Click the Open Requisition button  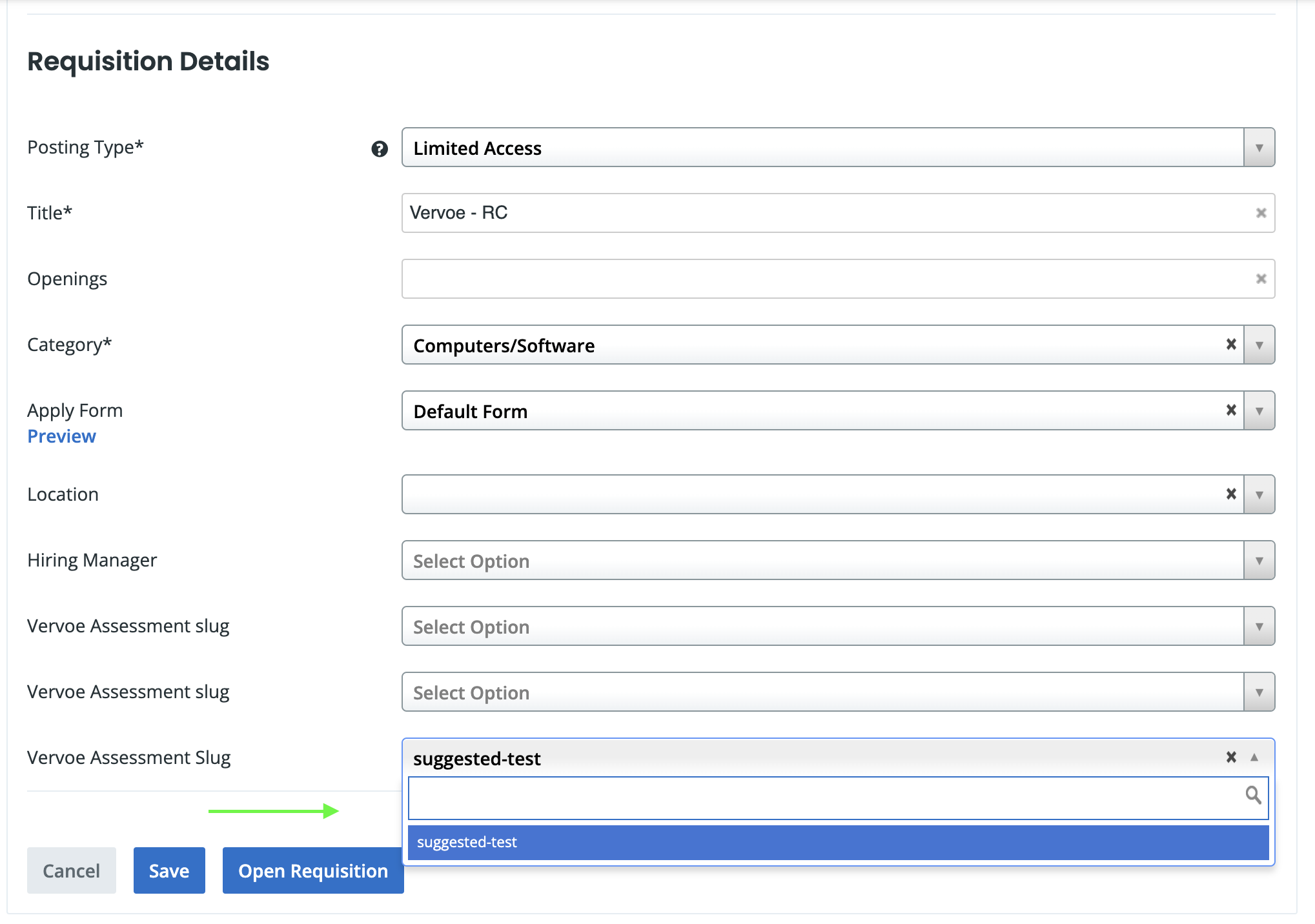[x=313, y=870]
